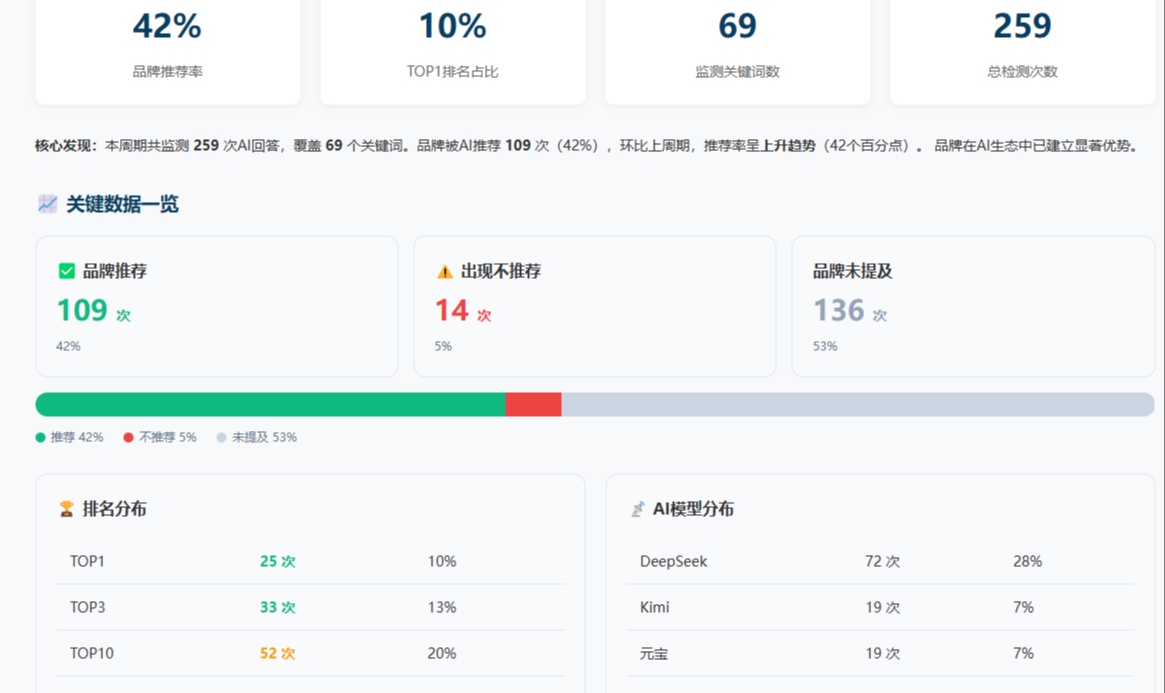Screen dimensions: 1165x693
Task: Select the DeepSeek row label
Action: pos(674,562)
